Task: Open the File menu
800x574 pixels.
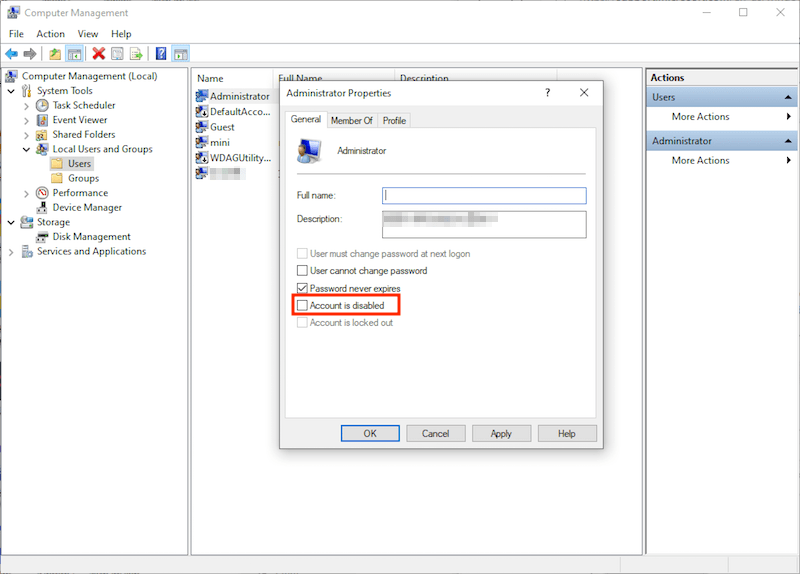Action: pyautogui.click(x=16, y=34)
